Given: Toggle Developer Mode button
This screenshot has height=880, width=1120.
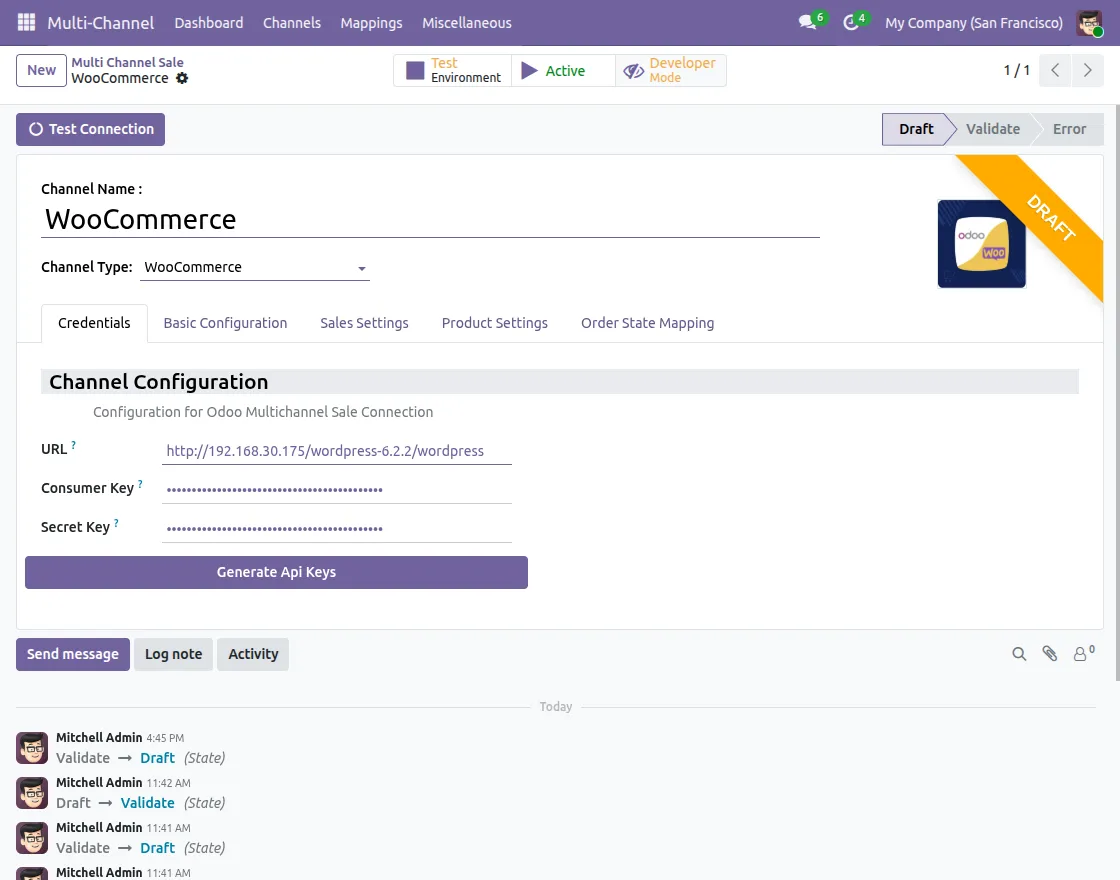Looking at the screenshot, I should point(671,71).
